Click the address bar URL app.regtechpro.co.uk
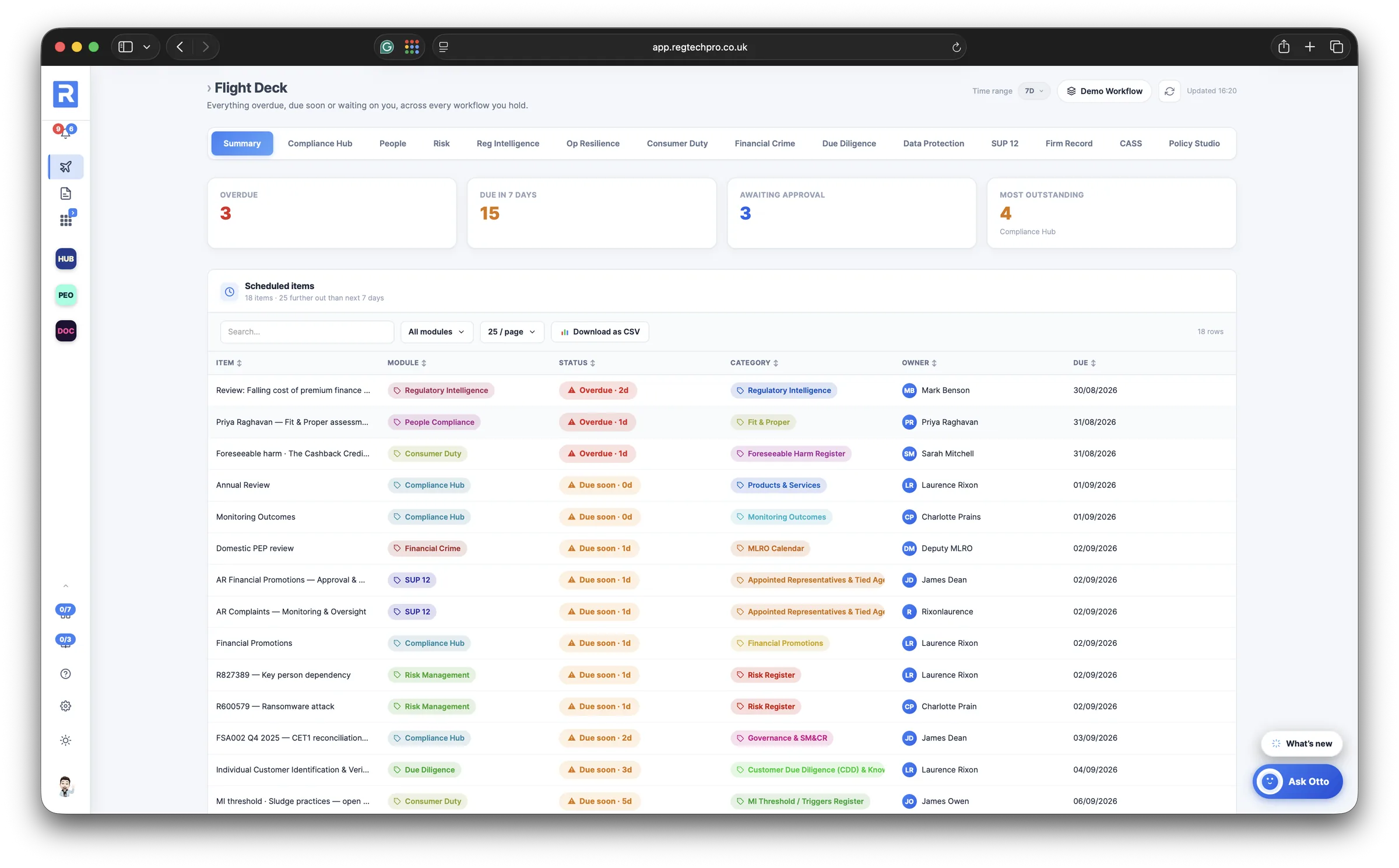Image resolution: width=1399 pixels, height=868 pixels. coord(699,47)
